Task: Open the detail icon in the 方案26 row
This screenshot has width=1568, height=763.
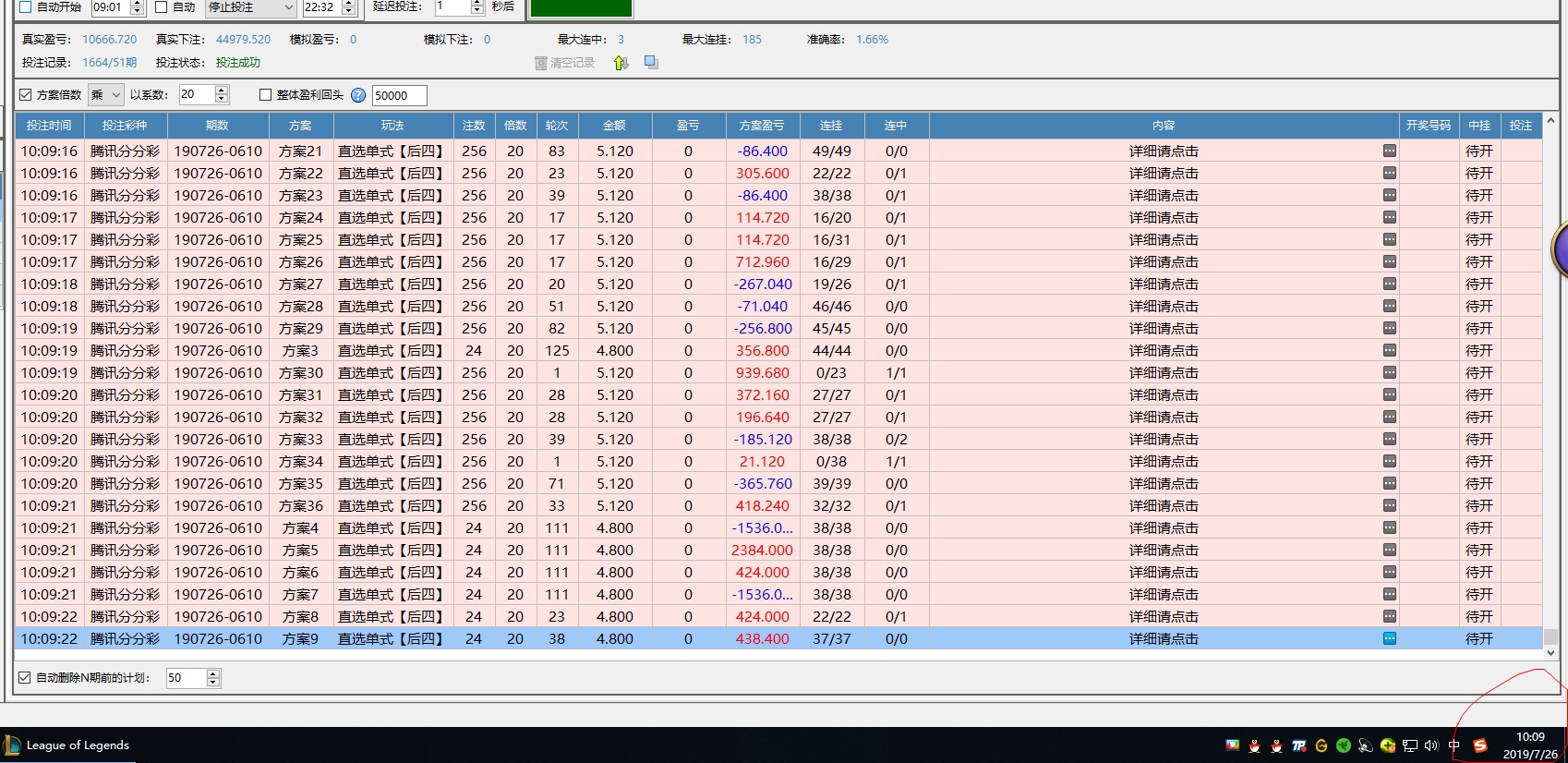Action: (x=1389, y=261)
